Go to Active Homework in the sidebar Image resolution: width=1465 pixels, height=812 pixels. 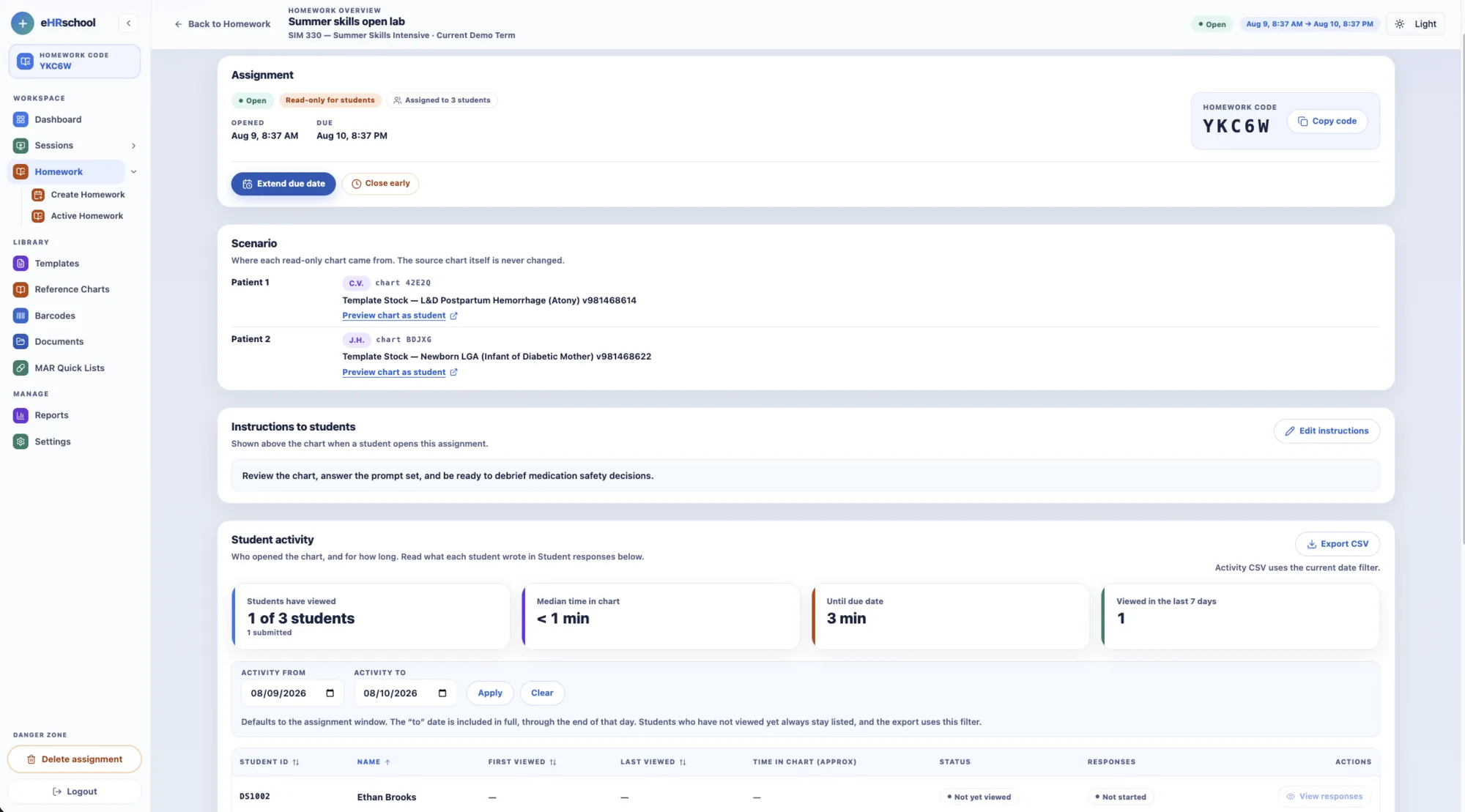pyautogui.click(x=78, y=216)
